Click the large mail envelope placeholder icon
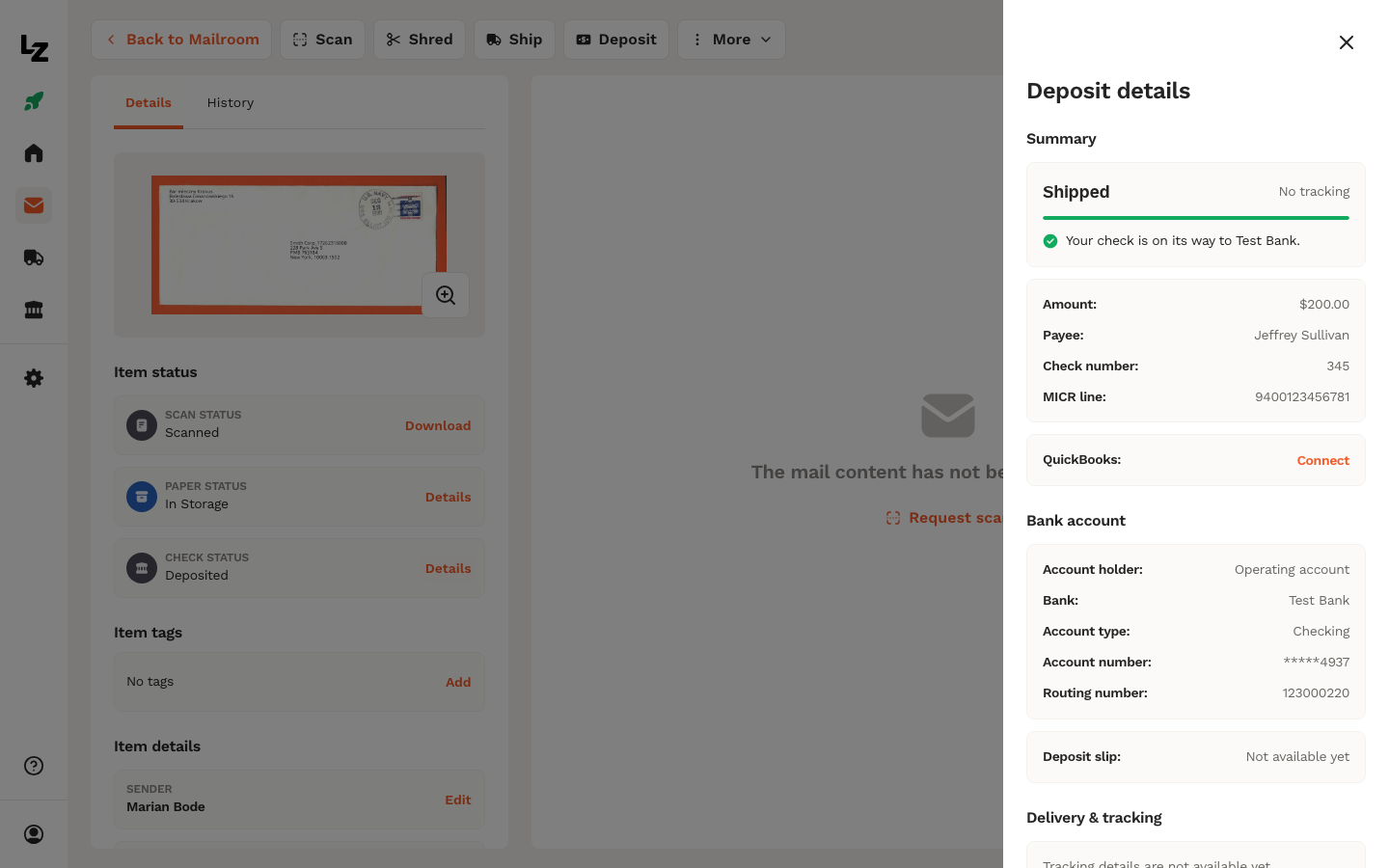This screenshot has width=1389, height=868. [948, 416]
